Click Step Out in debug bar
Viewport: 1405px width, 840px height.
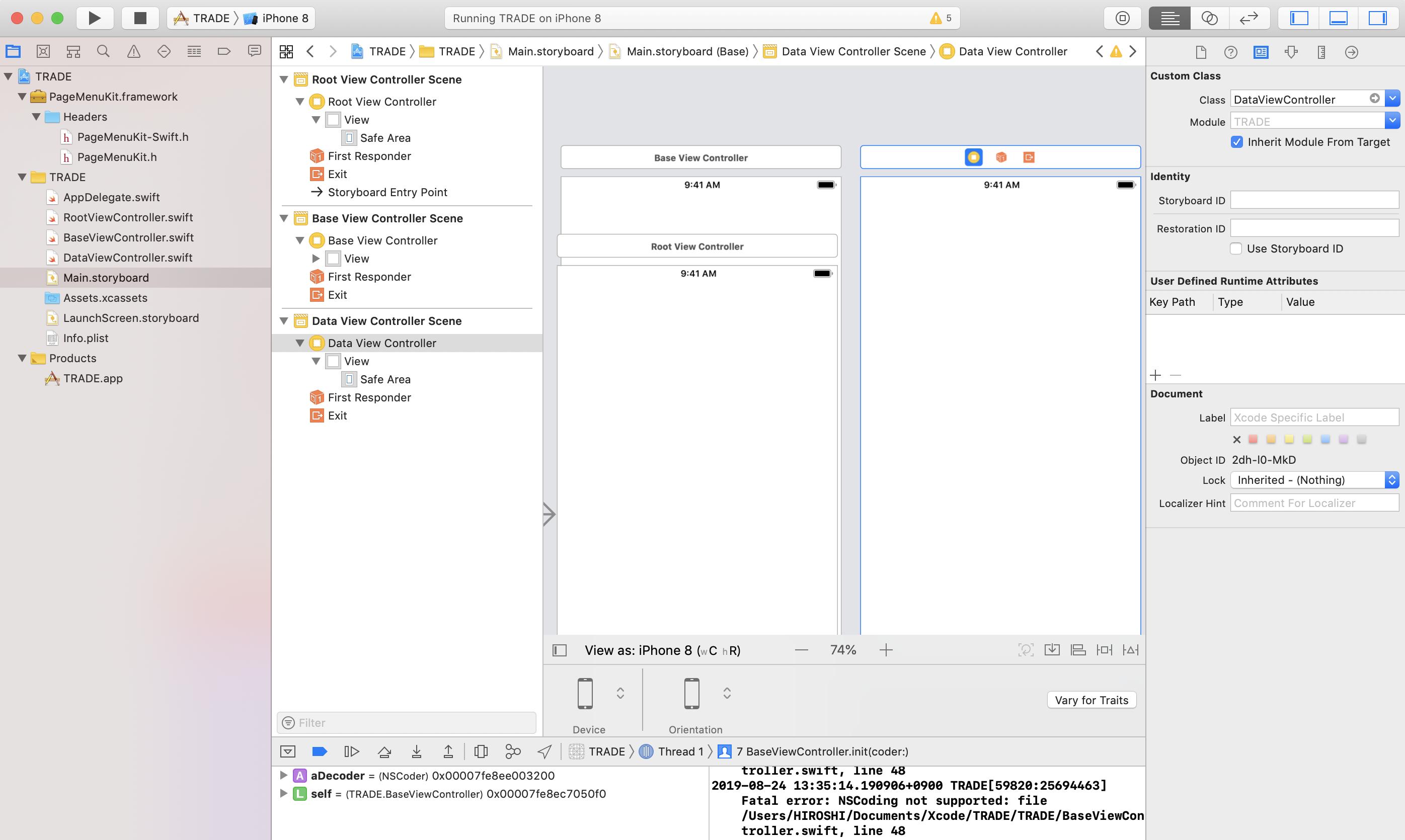pos(448,751)
